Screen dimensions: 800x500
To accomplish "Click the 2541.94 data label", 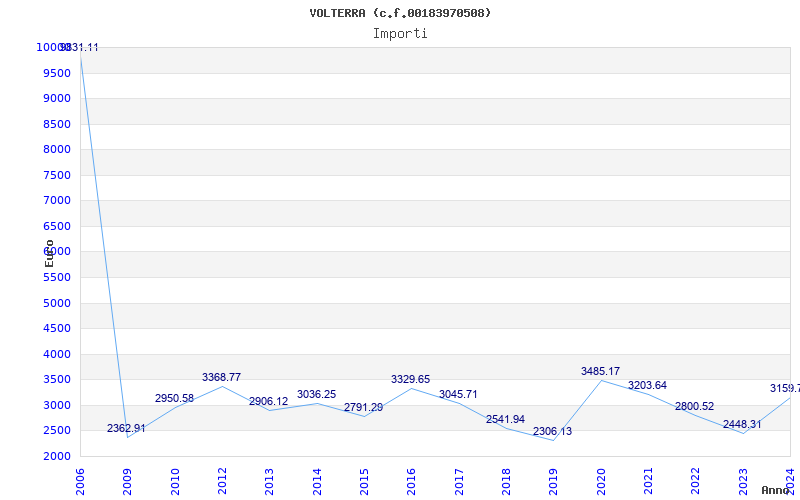I will click(505, 420).
